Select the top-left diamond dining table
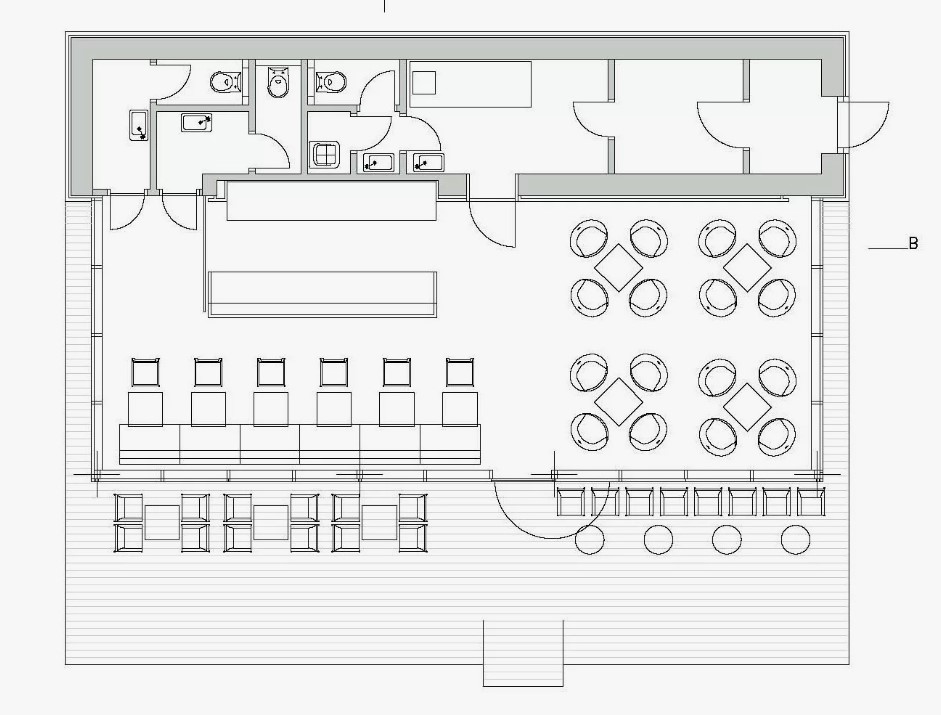The height and width of the screenshot is (715, 941). [x=619, y=267]
